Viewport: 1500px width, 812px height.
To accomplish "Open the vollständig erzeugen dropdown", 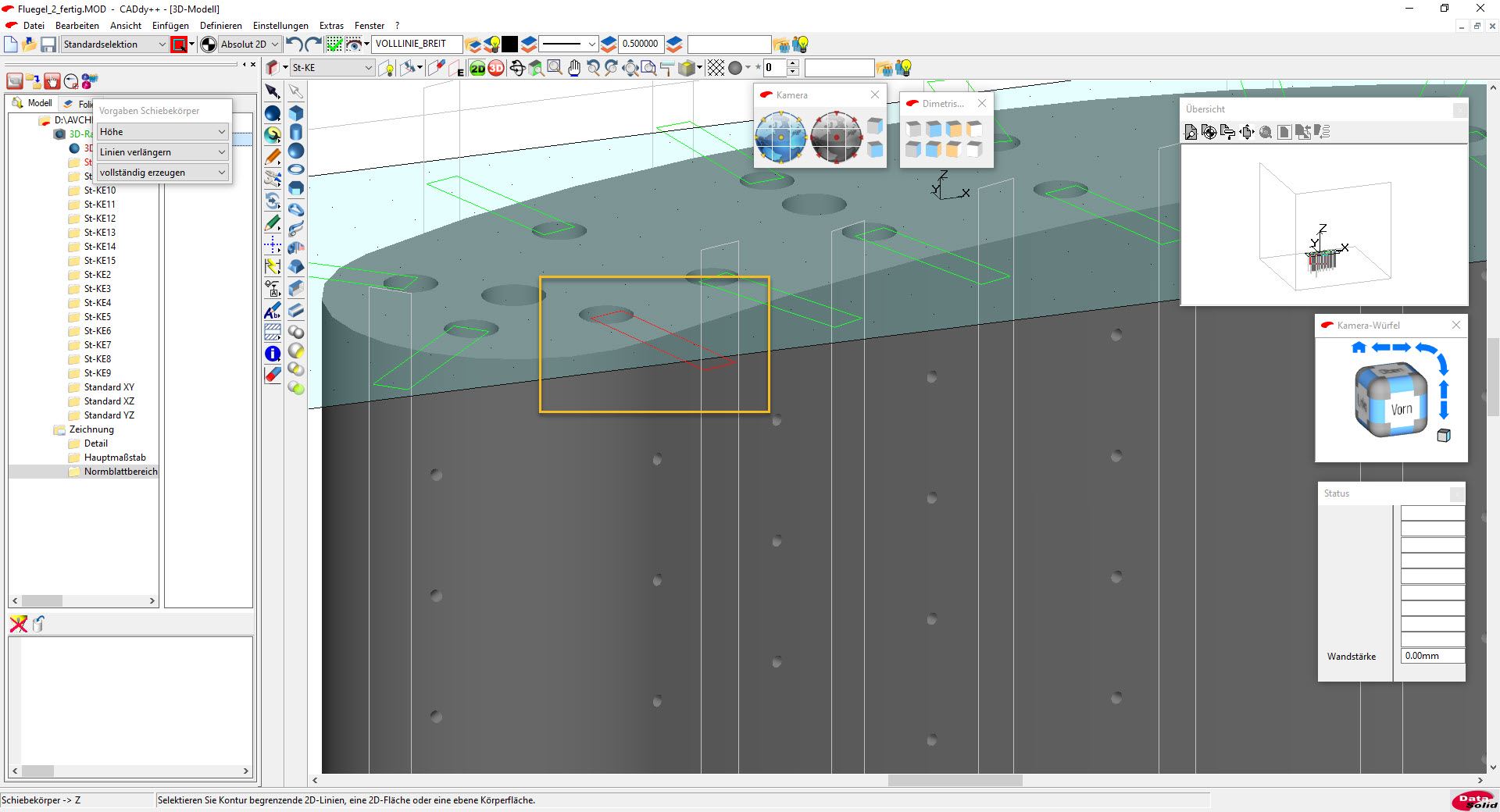I will point(162,173).
